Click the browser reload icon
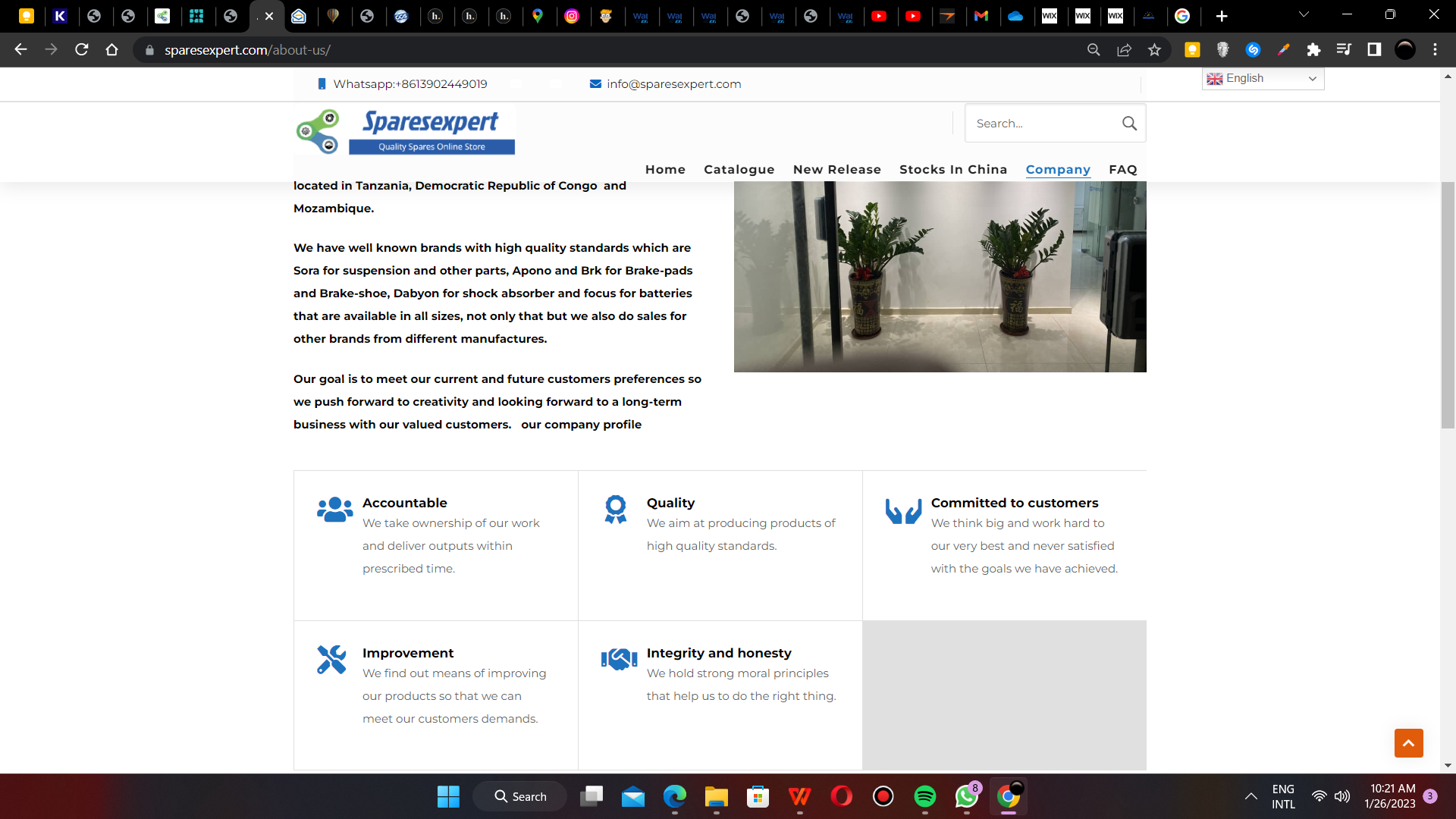The image size is (1456, 819). click(82, 50)
